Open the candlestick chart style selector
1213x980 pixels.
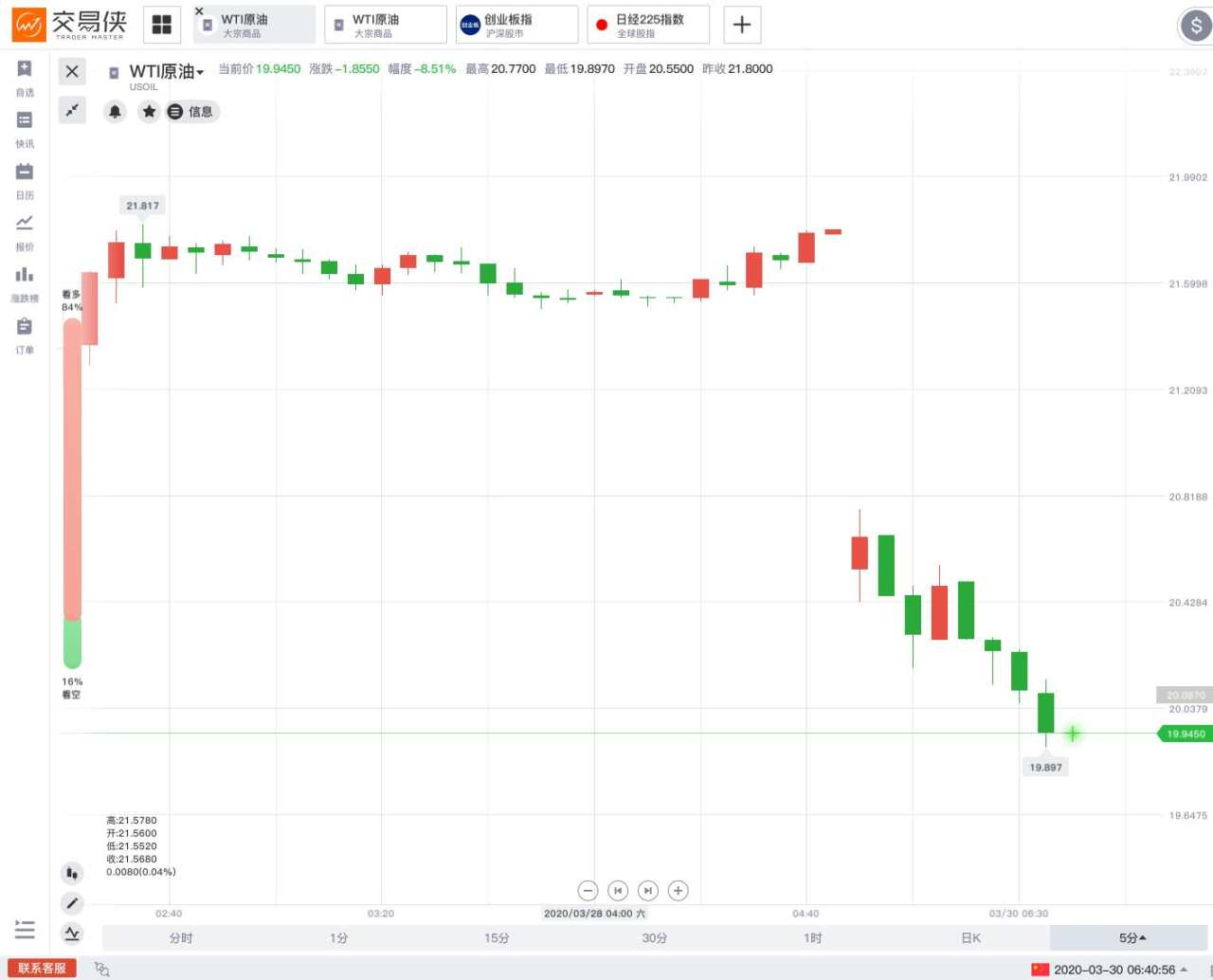(x=72, y=872)
